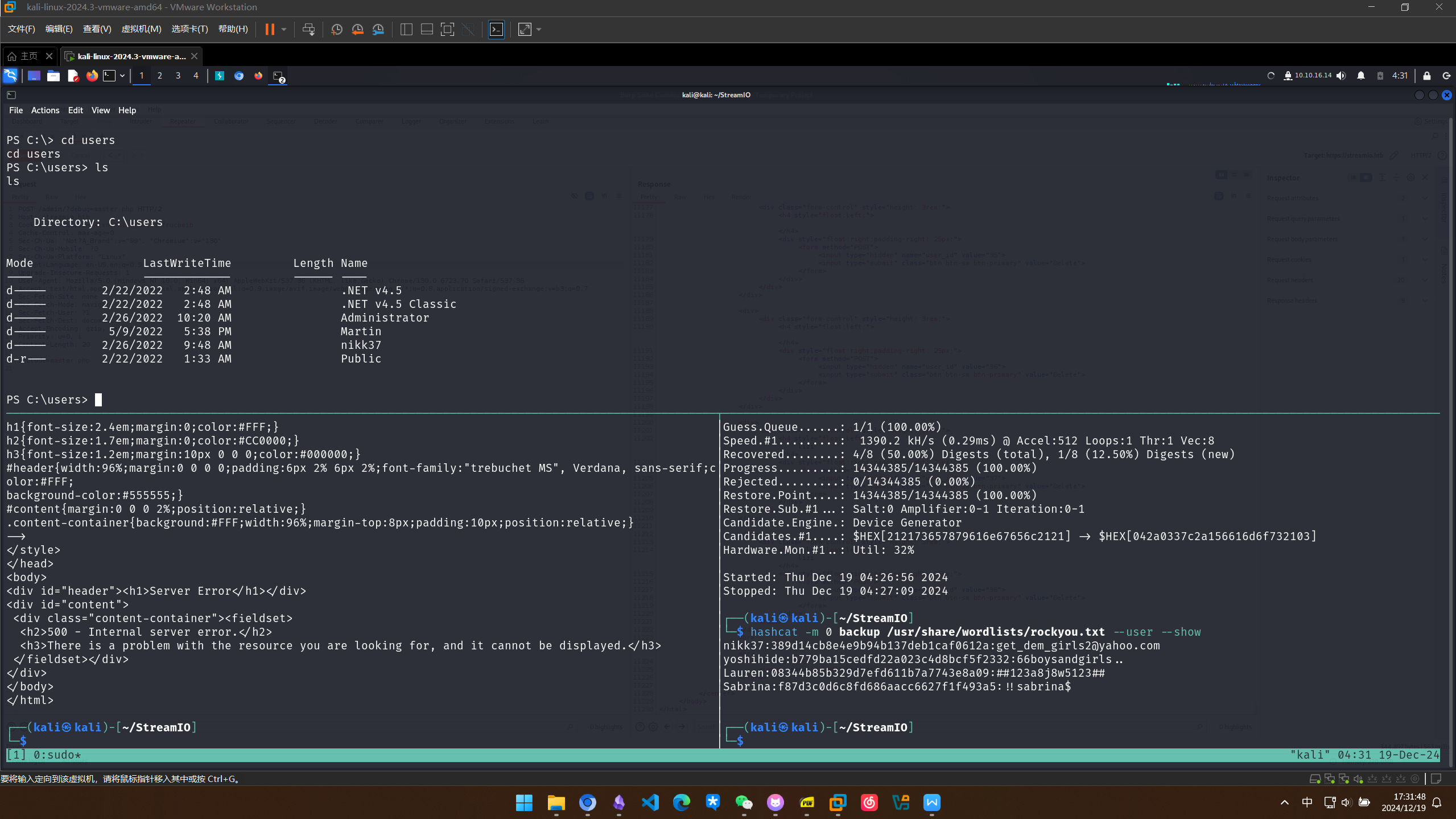Open snapshot manager icon

pyautogui.click(x=378, y=30)
